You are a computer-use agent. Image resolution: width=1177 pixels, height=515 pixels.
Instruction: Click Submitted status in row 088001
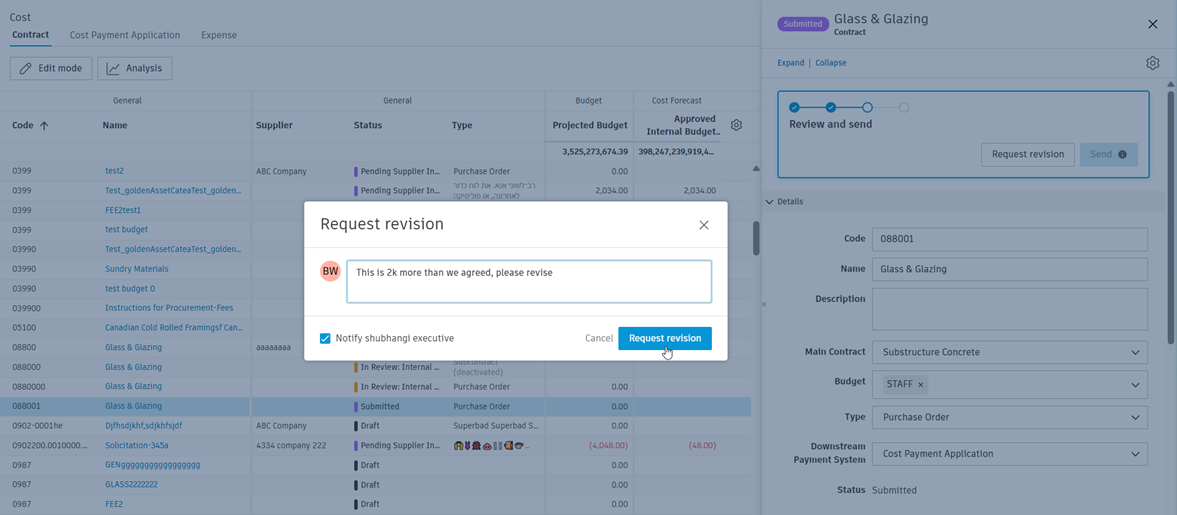click(380, 406)
